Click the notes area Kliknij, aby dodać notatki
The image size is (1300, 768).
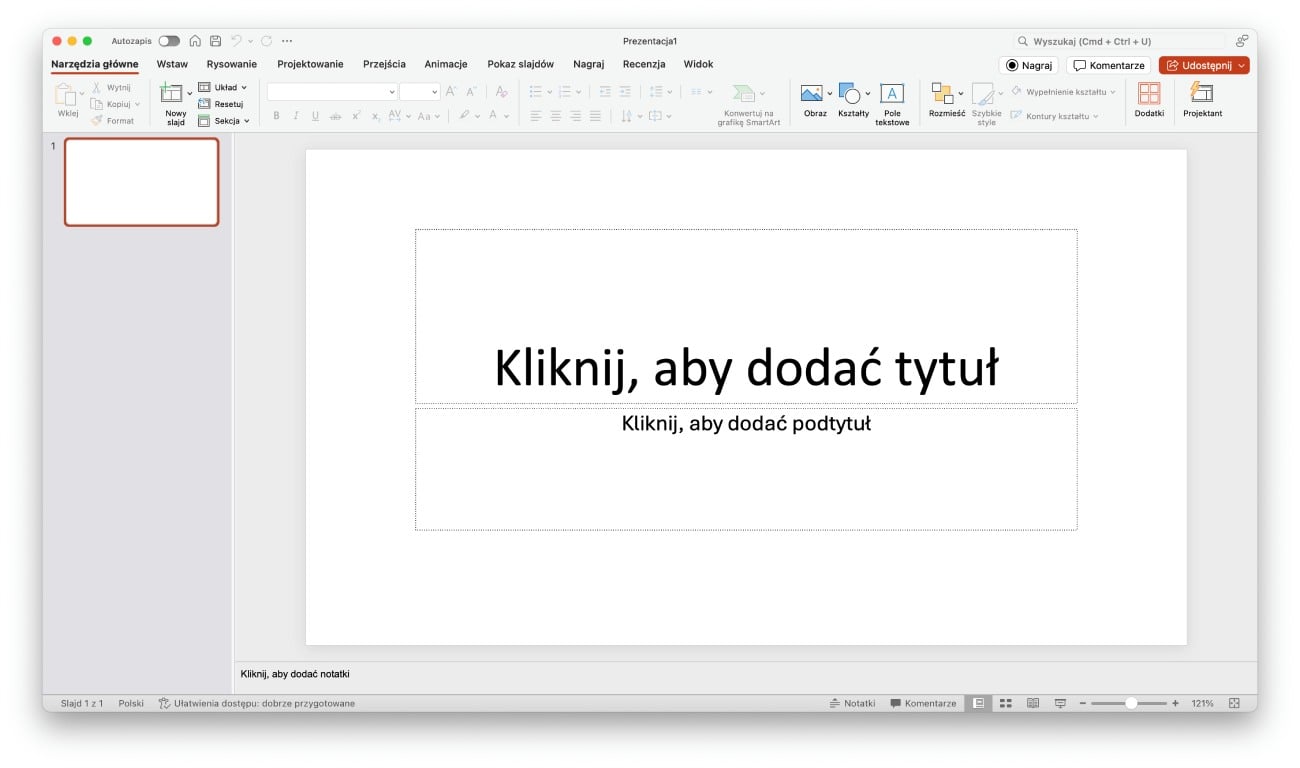pos(295,674)
